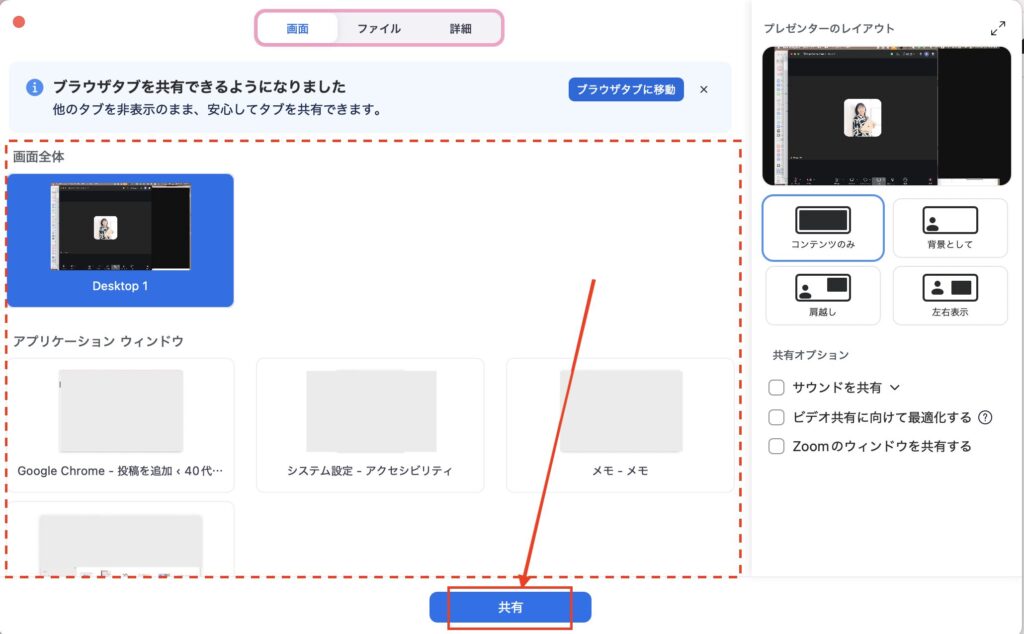Pick the 肩越し layout option

click(822, 288)
